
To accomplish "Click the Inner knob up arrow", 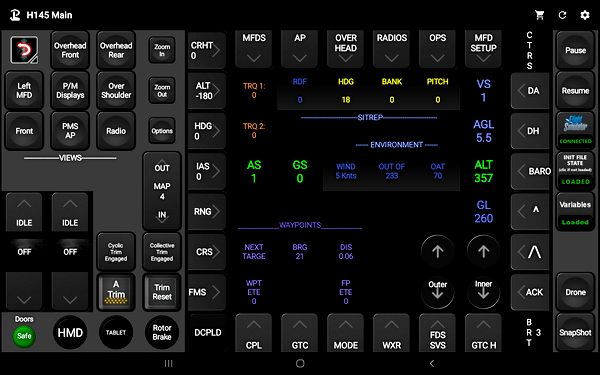I will (484, 251).
